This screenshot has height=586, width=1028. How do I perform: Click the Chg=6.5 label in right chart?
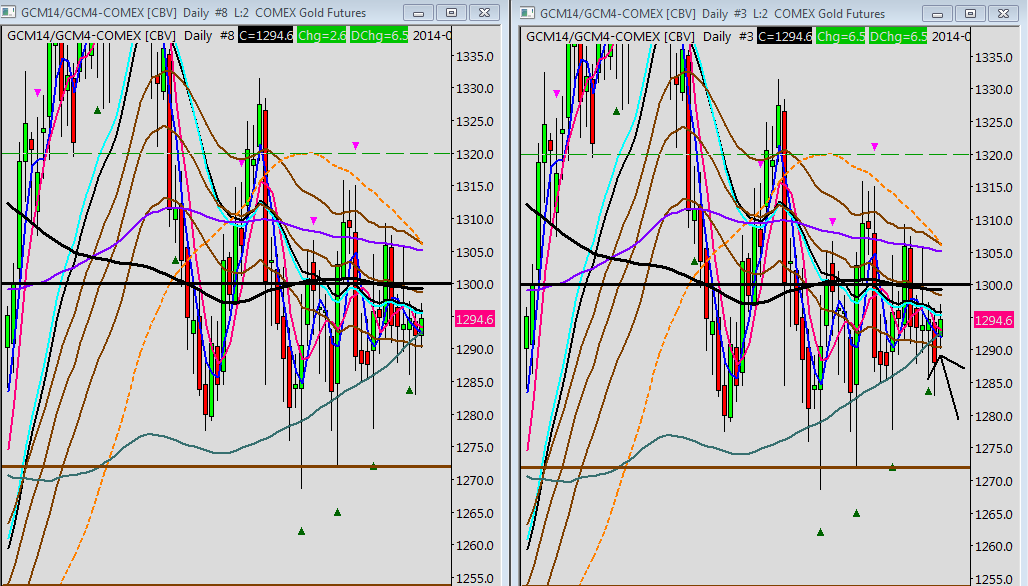[840, 36]
